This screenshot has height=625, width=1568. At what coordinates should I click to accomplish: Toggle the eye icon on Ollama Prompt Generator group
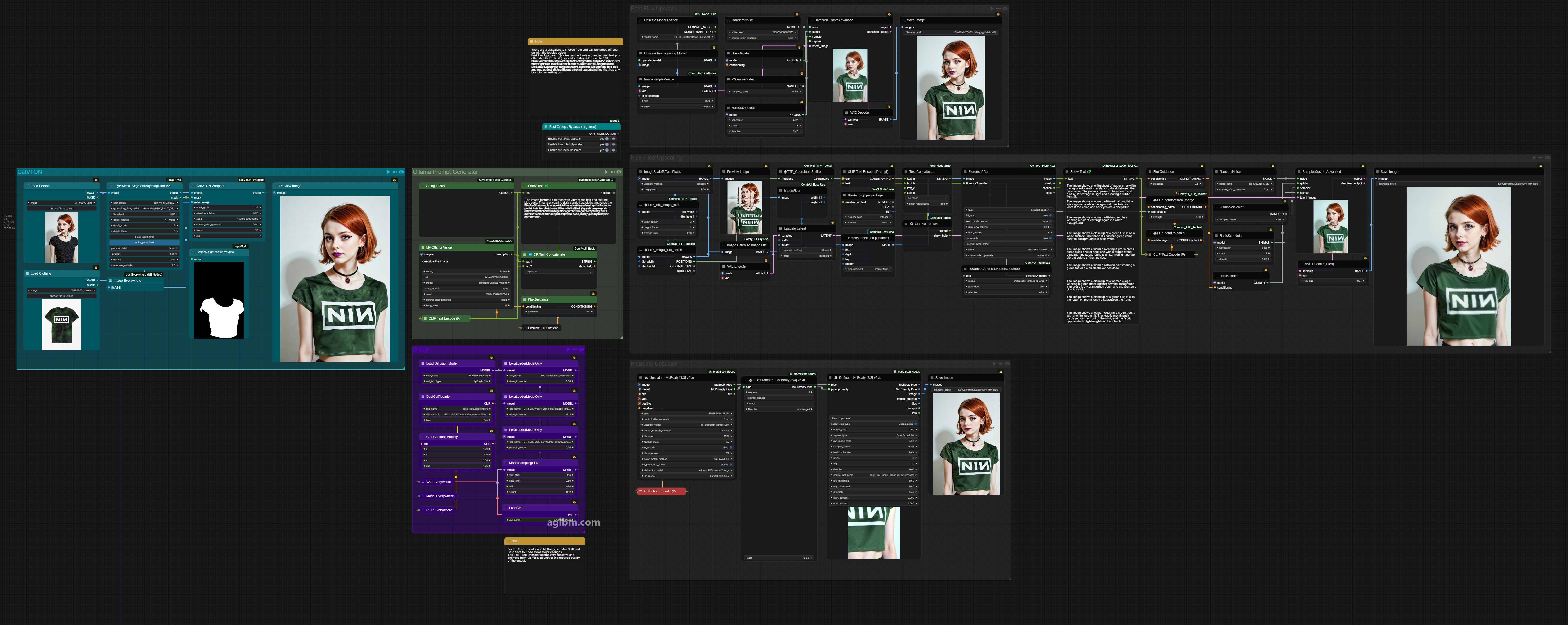(x=619, y=172)
